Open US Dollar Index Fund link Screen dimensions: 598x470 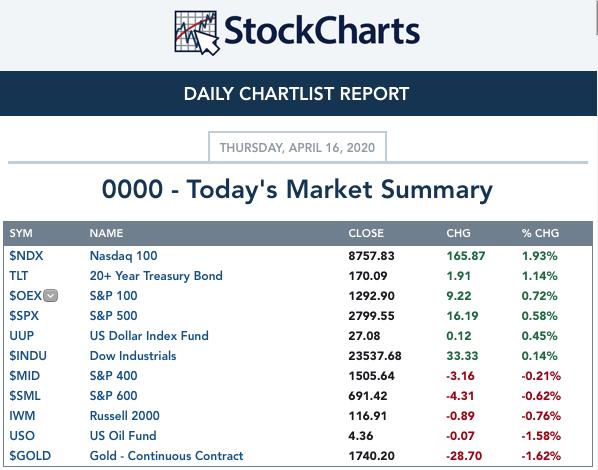pos(149,336)
